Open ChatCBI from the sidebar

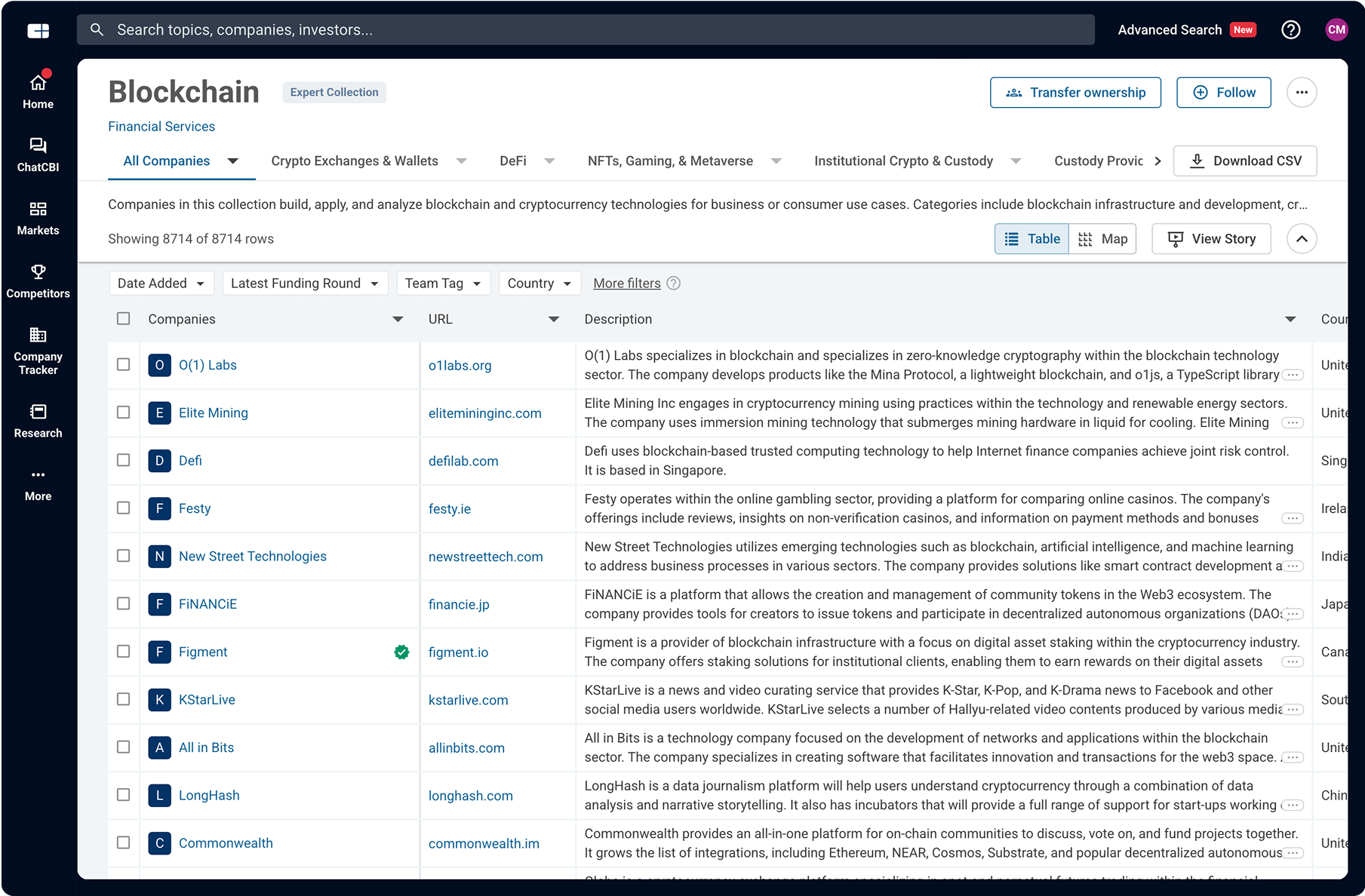[38, 155]
